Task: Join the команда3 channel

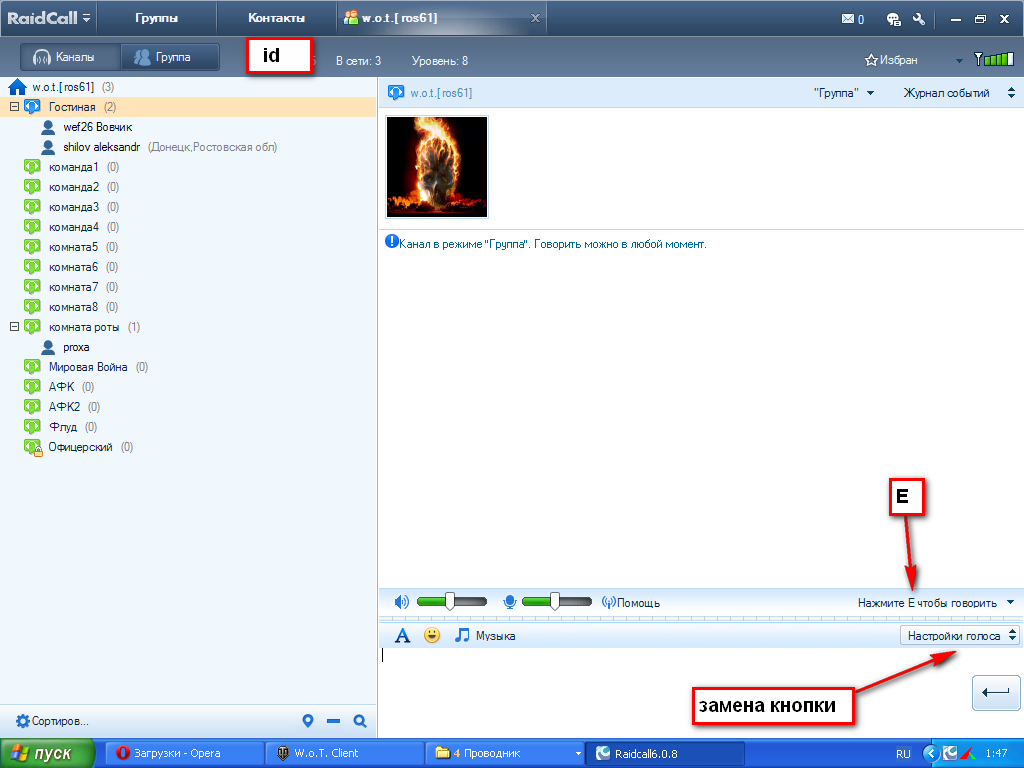Action: [73, 207]
